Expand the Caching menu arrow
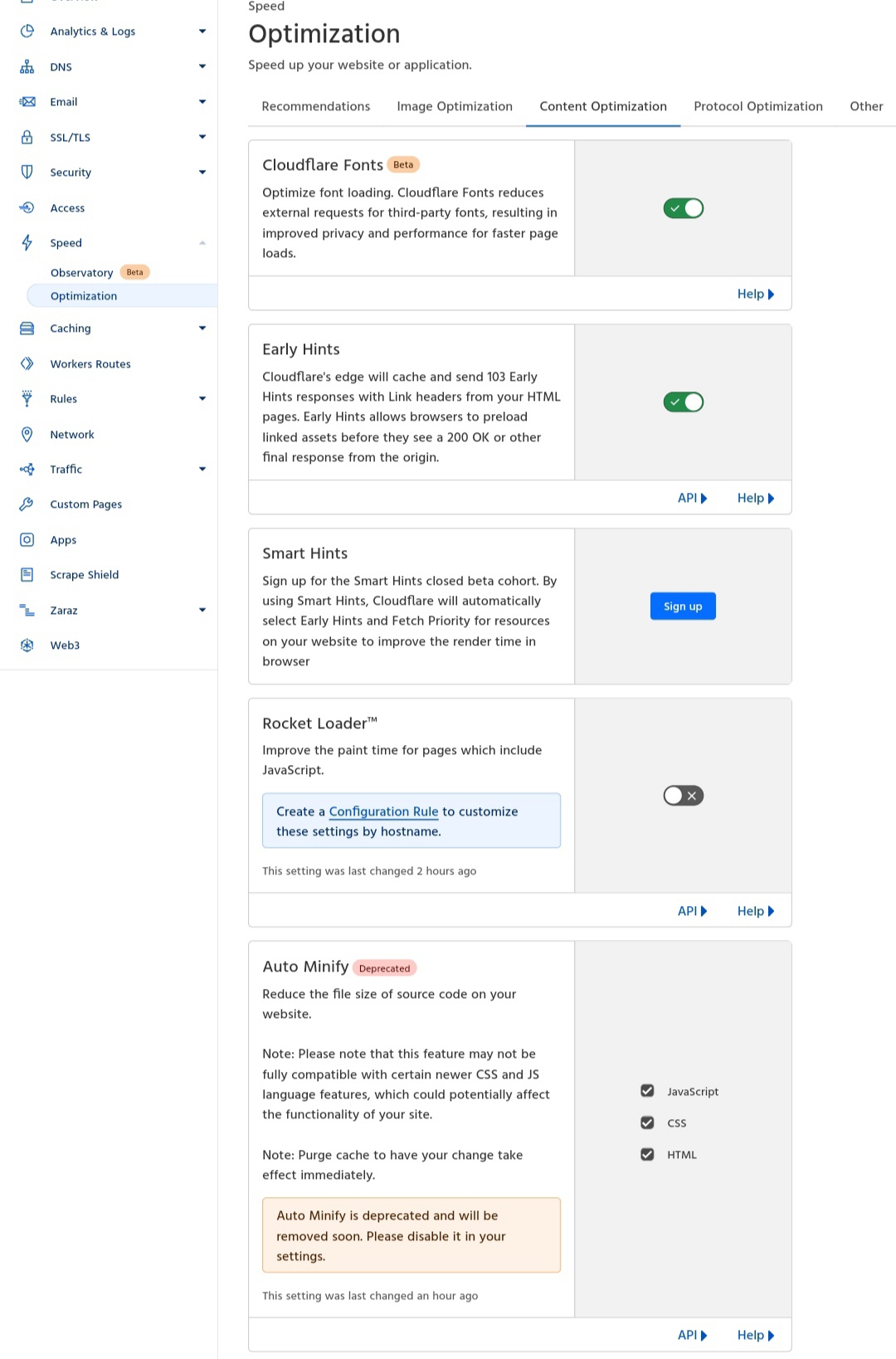Image resolution: width=896 pixels, height=1359 pixels. coord(202,328)
